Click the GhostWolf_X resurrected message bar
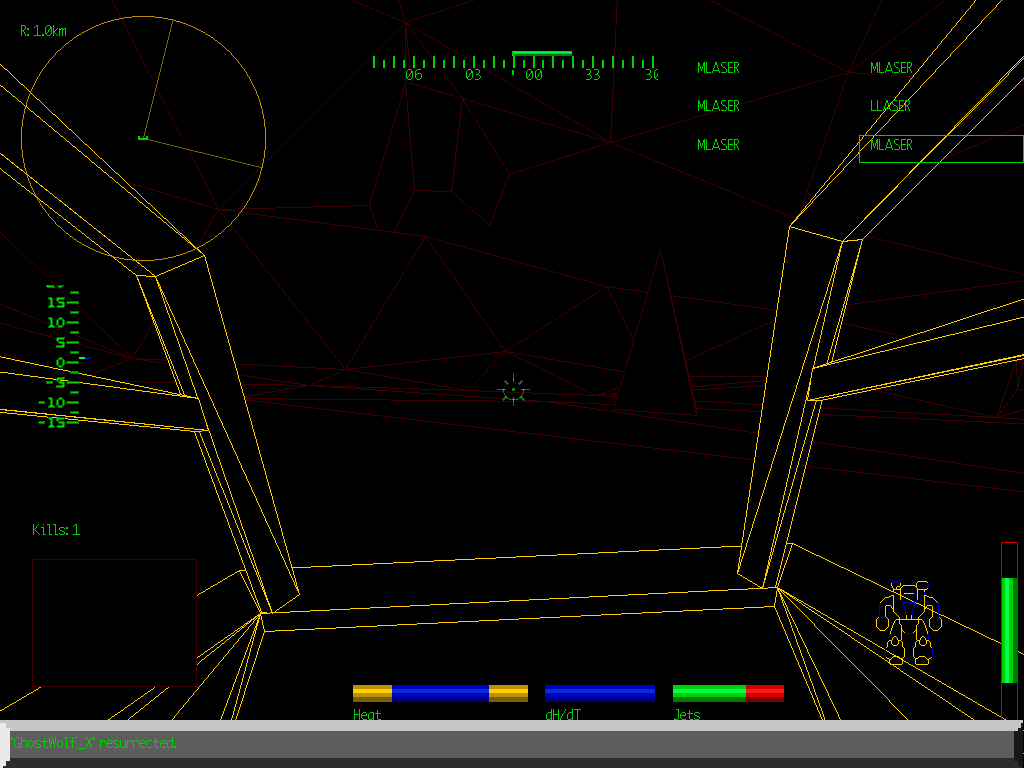Image resolution: width=1024 pixels, height=768 pixels. [512, 743]
